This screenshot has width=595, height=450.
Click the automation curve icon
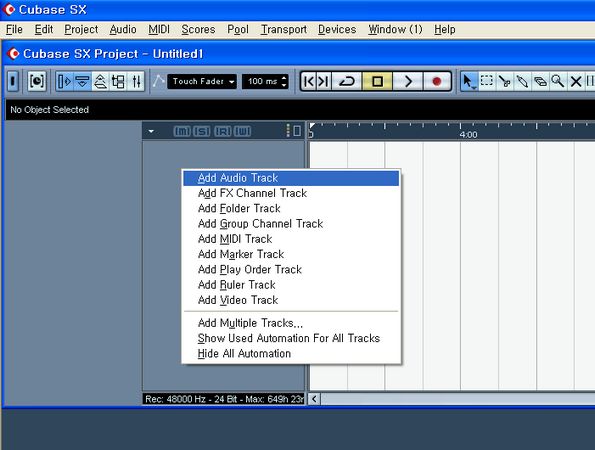click(159, 81)
